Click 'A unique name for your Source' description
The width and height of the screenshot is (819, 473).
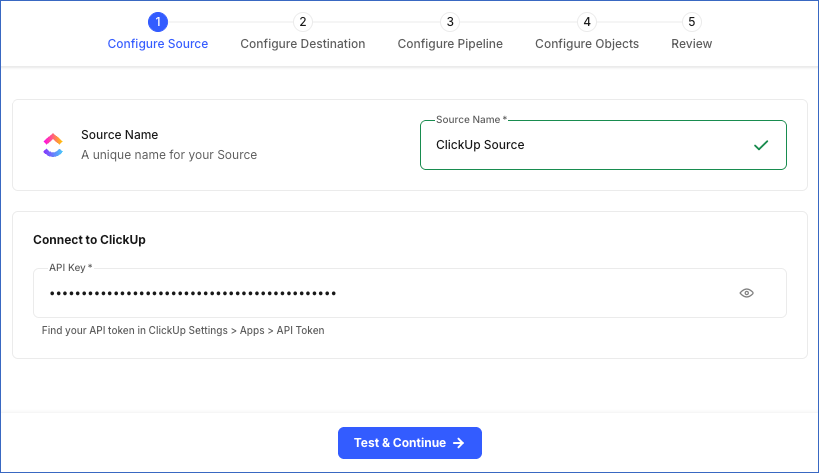pyautogui.click(x=169, y=155)
